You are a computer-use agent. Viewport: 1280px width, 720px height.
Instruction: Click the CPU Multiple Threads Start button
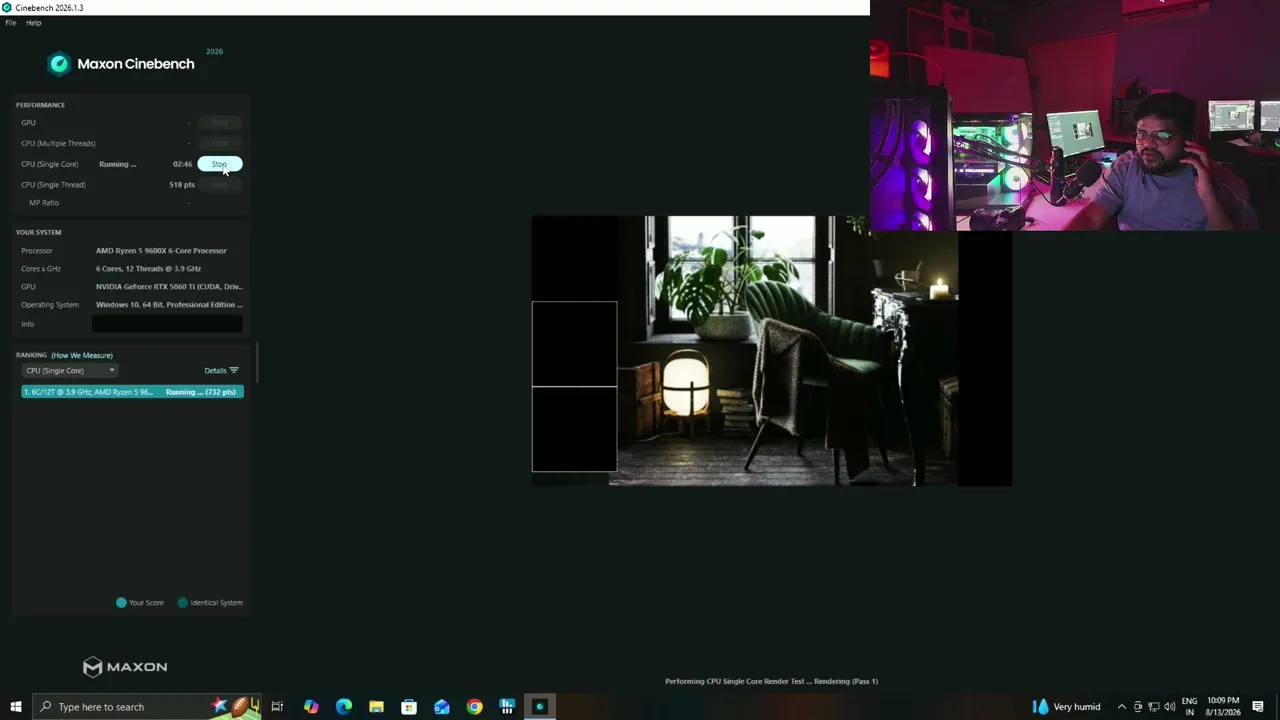pos(220,143)
